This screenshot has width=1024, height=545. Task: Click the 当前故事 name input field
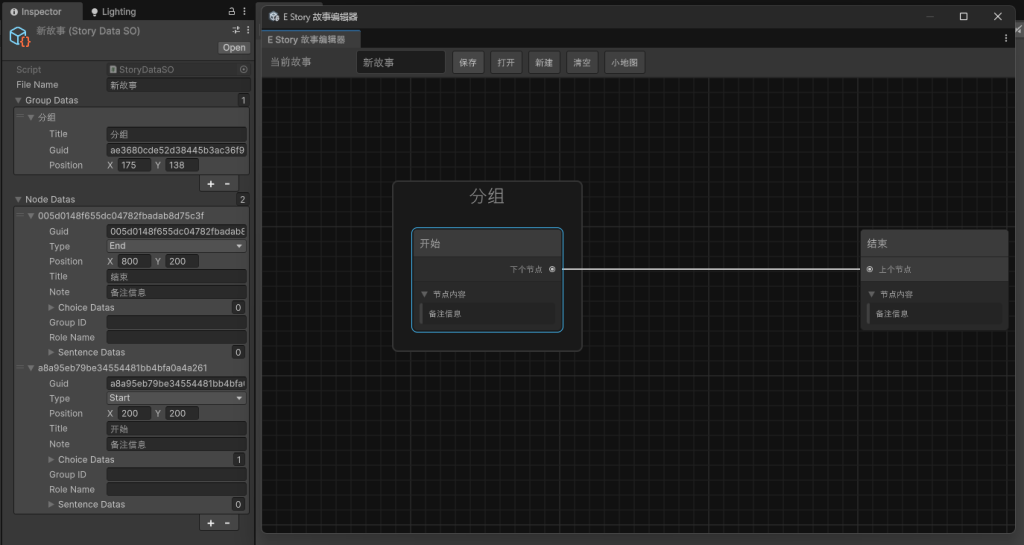[400, 63]
